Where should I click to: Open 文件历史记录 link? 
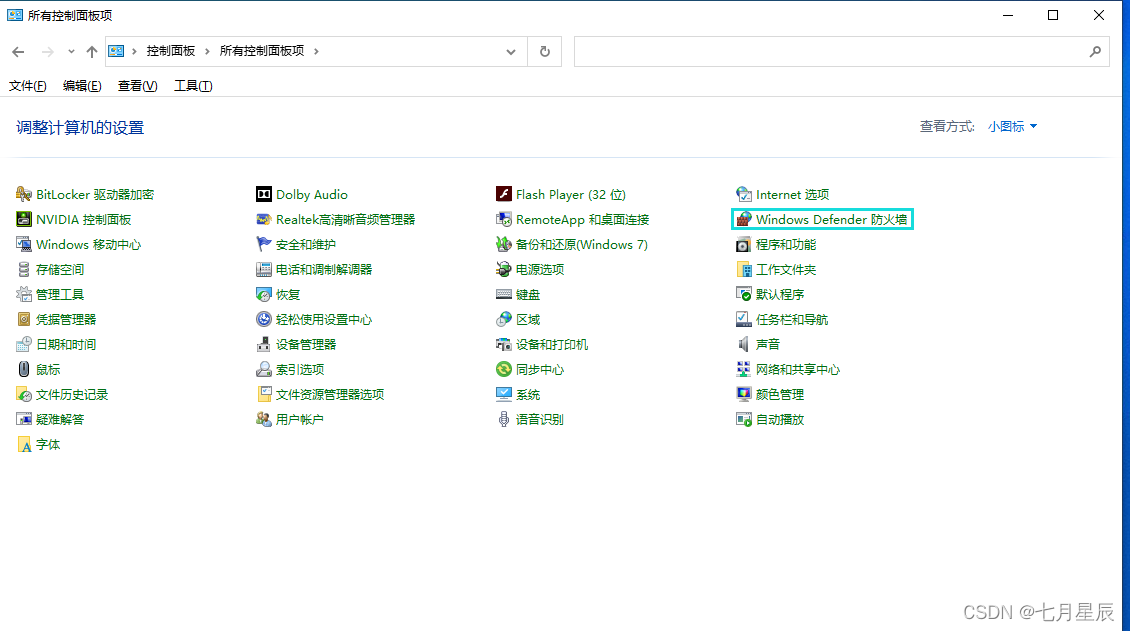coord(72,394)
